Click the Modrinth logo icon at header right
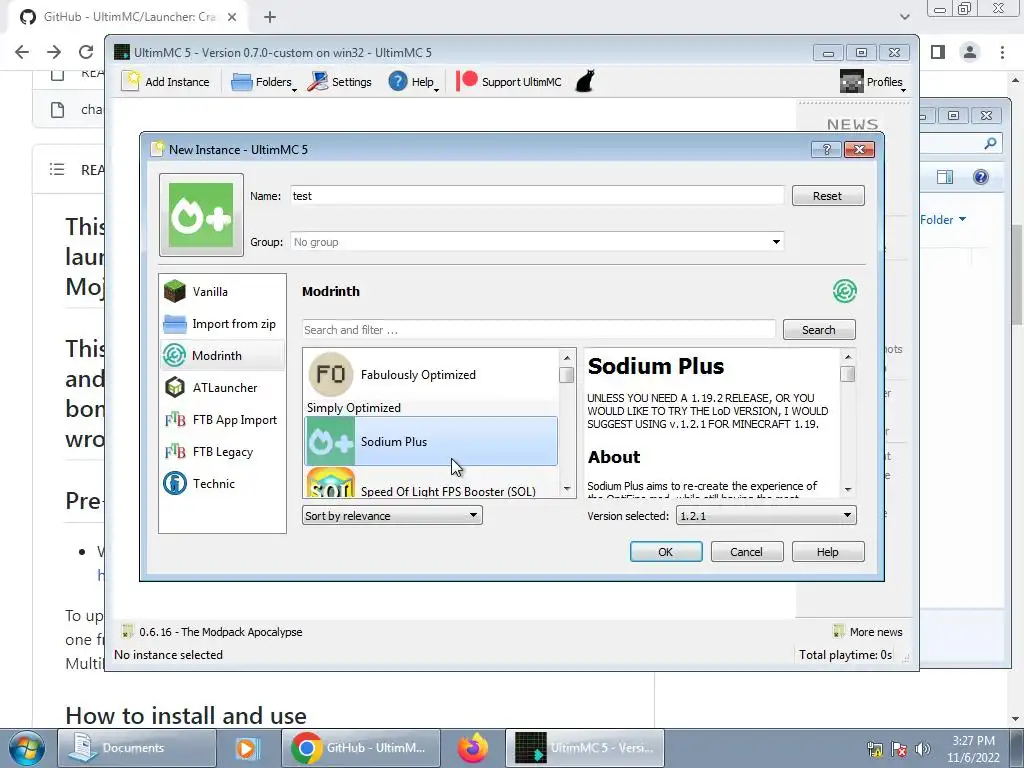This screenshot has height=768, width=1024. click(844, 291)
